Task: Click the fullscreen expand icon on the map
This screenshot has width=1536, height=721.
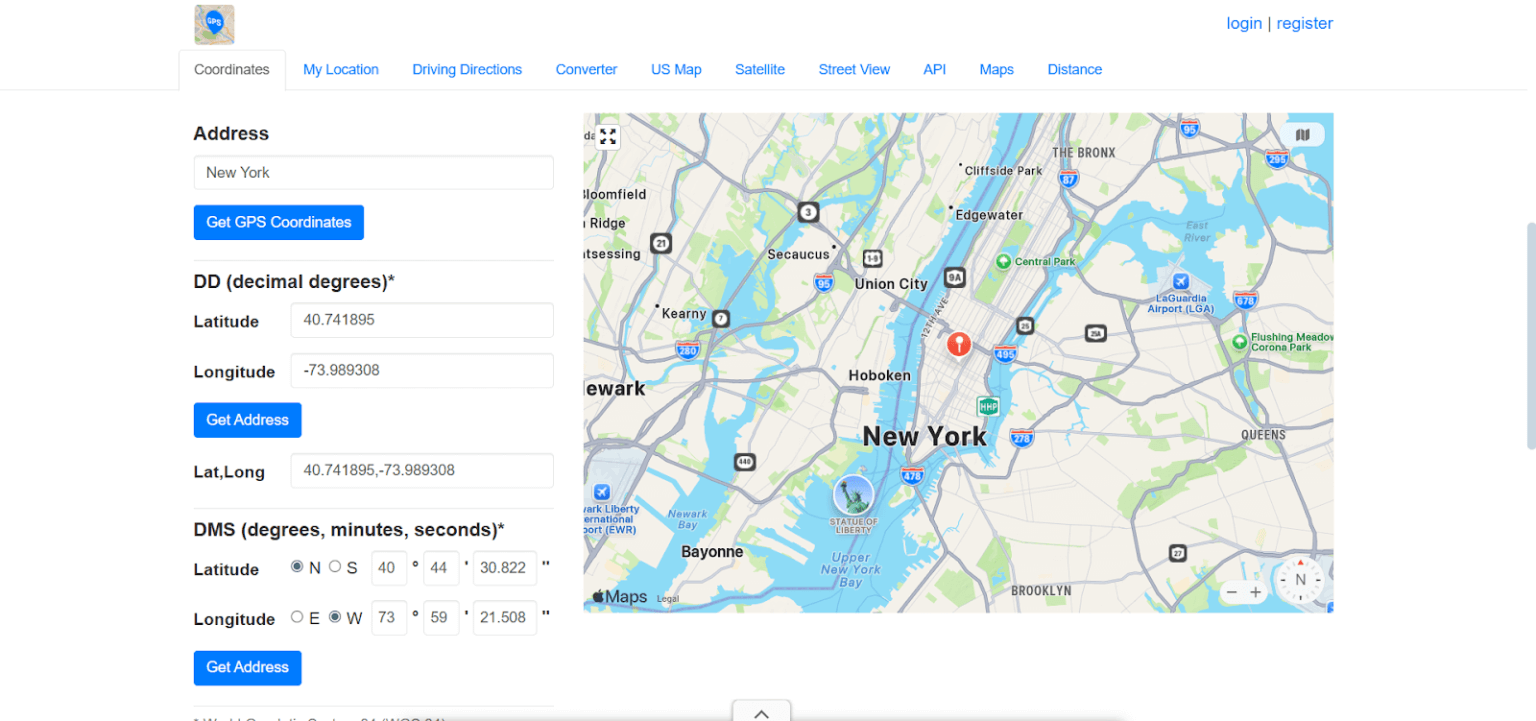Action: coord(607,137)
